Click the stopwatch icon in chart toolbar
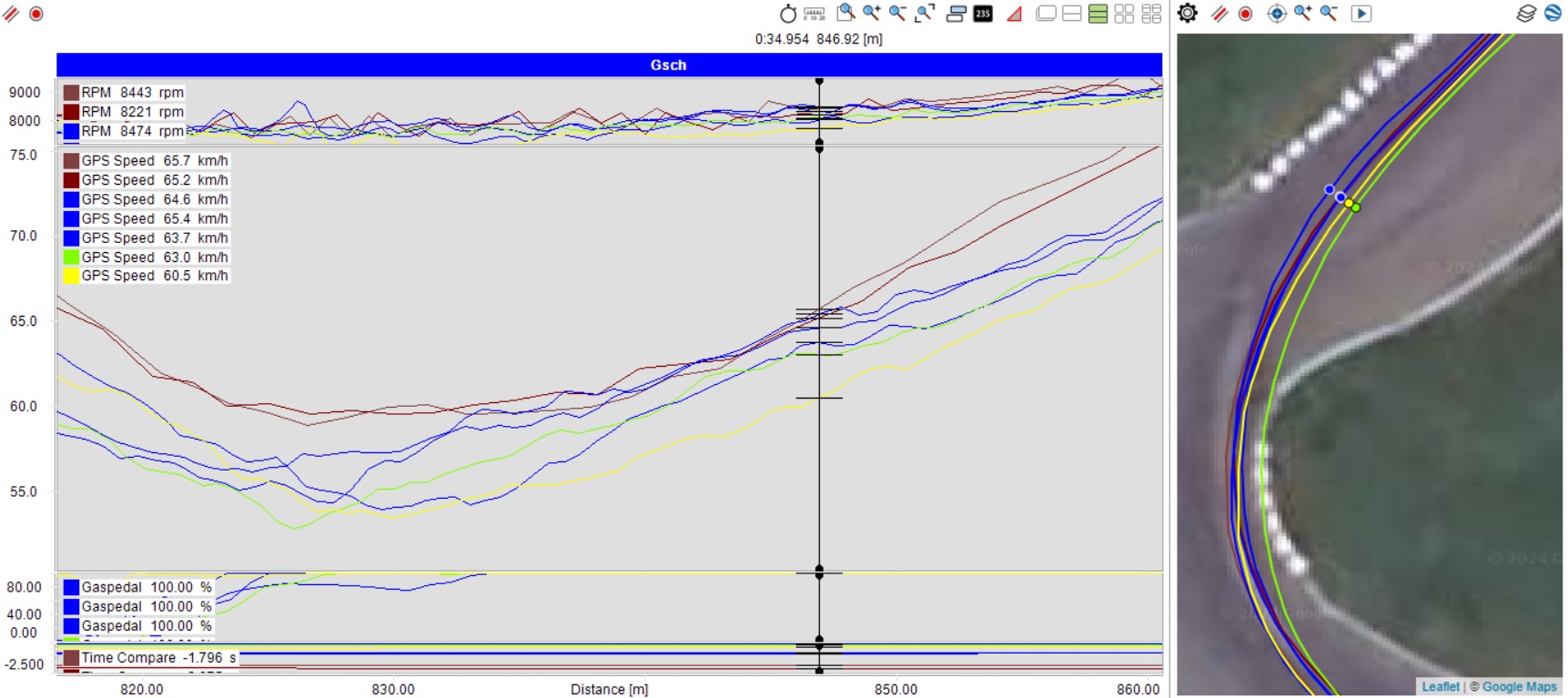 (788, 14)
